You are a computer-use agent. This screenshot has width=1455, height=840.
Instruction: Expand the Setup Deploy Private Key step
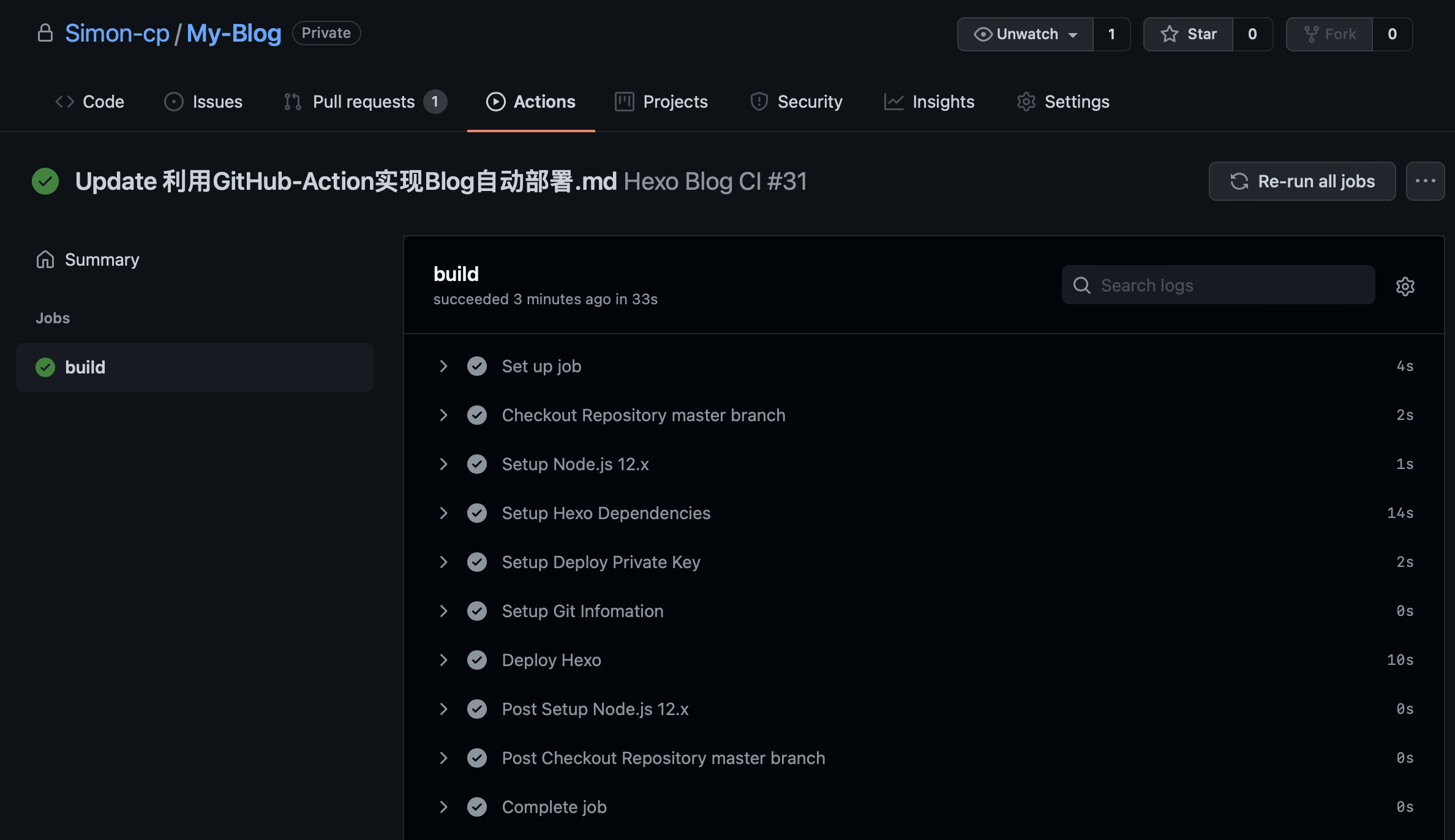[x=443, y=562]
